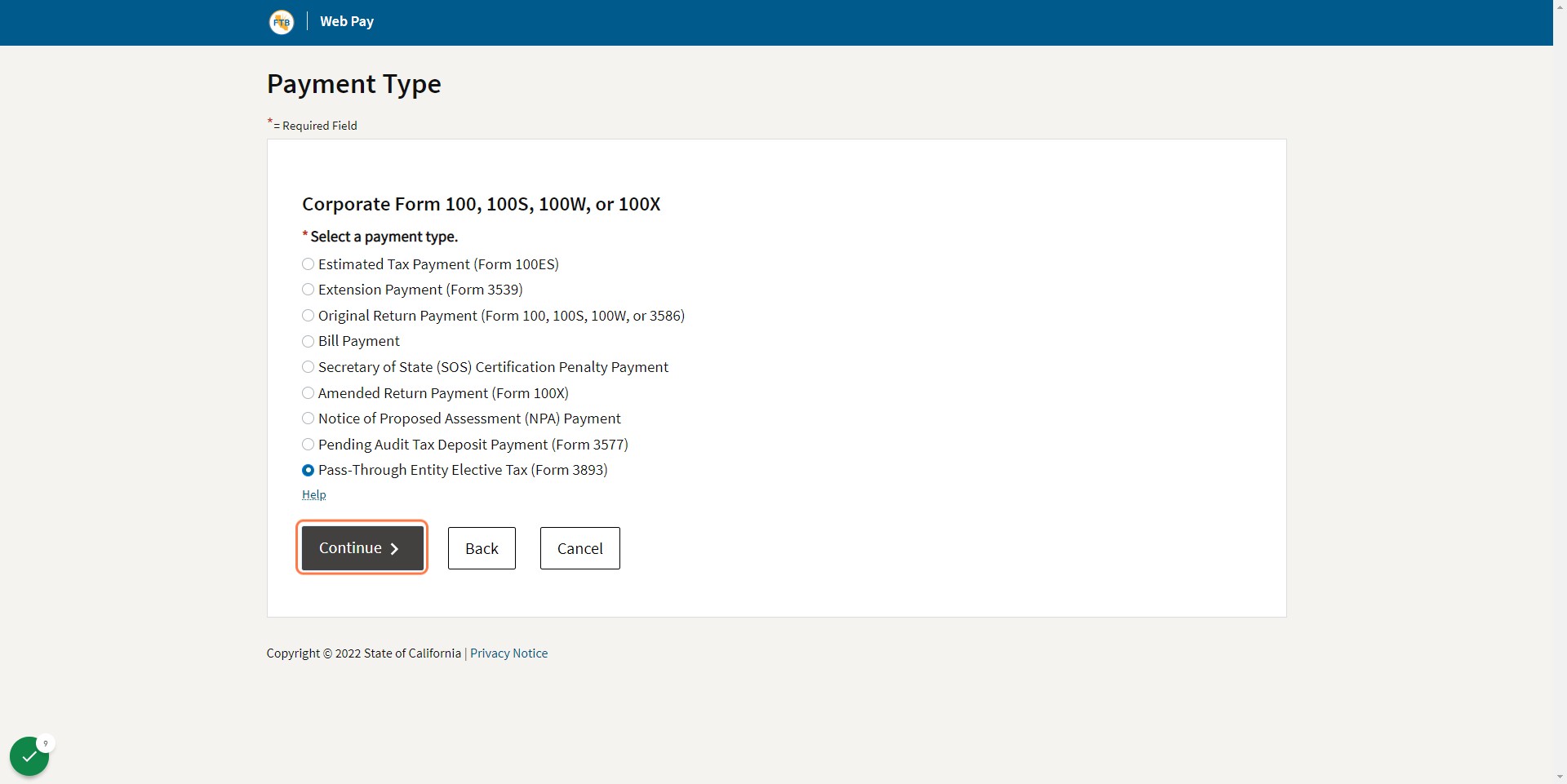Click the green checkmark badge icon
1567x784 pixels.
point(29,756)
